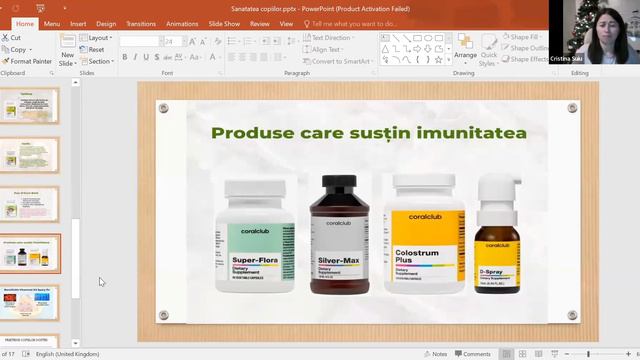Open the Text Direction dropdown

point(329,38)
